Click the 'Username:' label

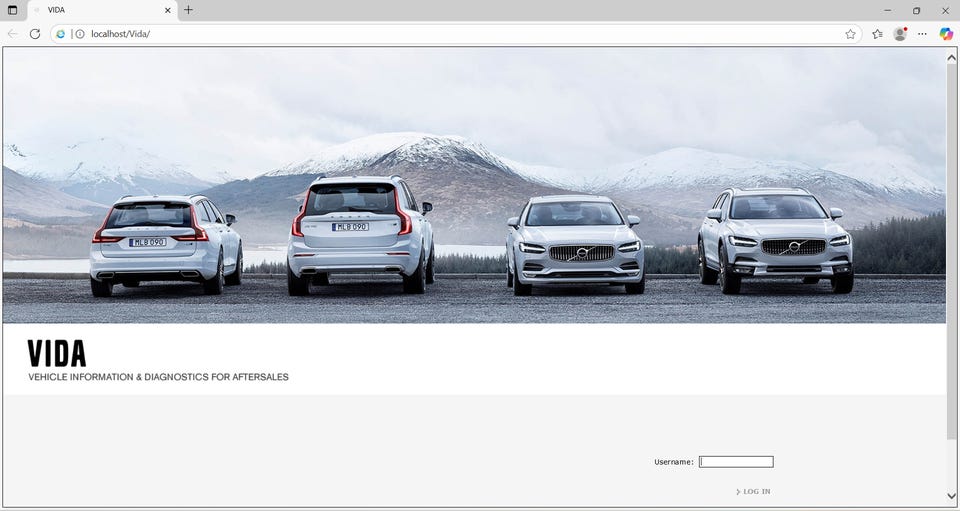pyautogui.click(x=673, y=462)
